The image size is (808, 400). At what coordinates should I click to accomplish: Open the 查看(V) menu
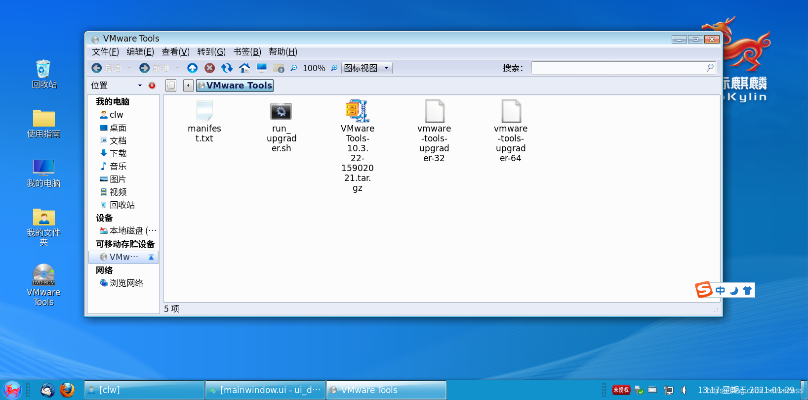[175, 52]
